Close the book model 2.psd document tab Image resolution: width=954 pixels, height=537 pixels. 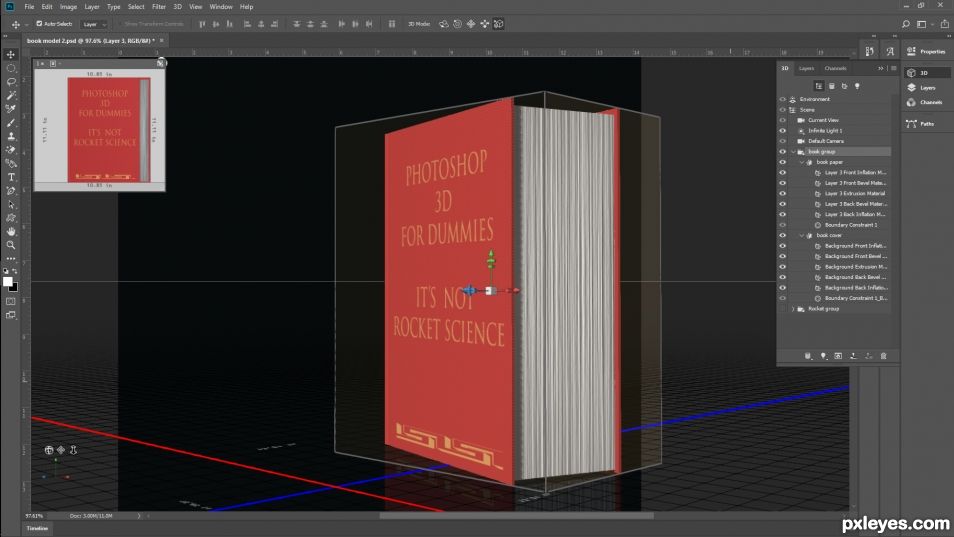pyautogui.click(x=161, y=41)
